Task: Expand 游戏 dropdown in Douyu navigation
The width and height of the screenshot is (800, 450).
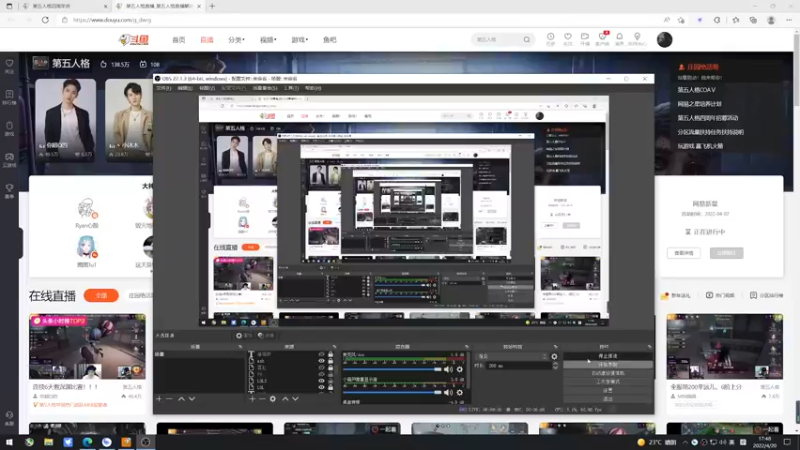Action: (x=299, y=39)
